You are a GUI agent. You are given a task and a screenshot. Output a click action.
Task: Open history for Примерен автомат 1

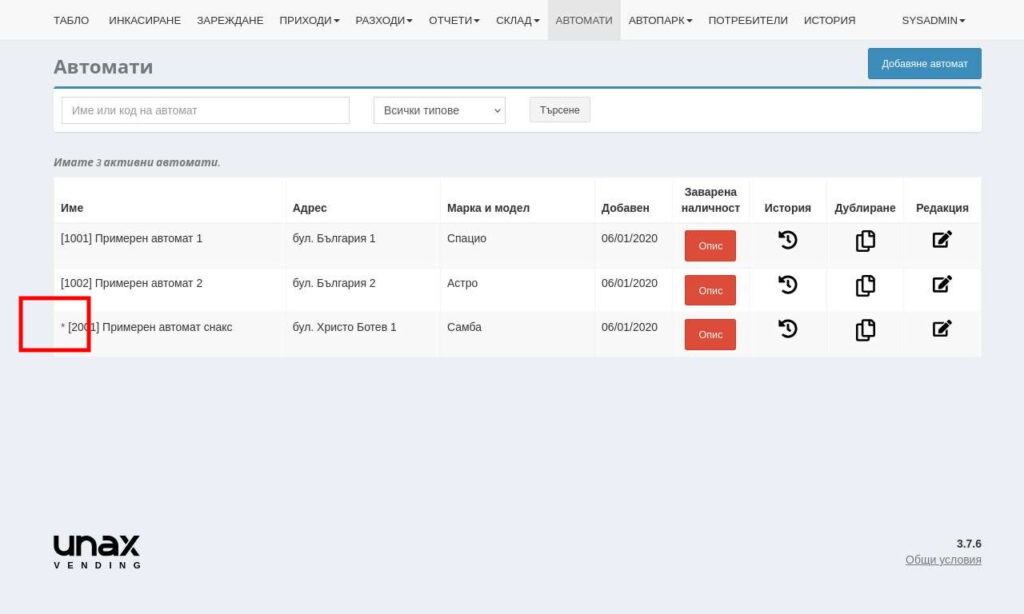click(x=788, y=240)
